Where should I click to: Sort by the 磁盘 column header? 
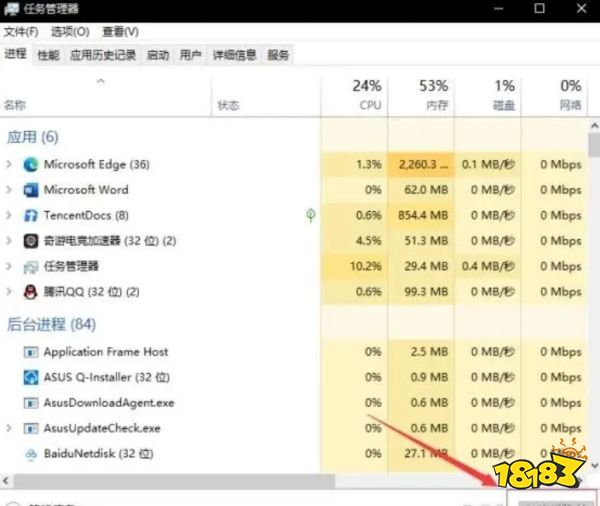(x=488, y=96)
